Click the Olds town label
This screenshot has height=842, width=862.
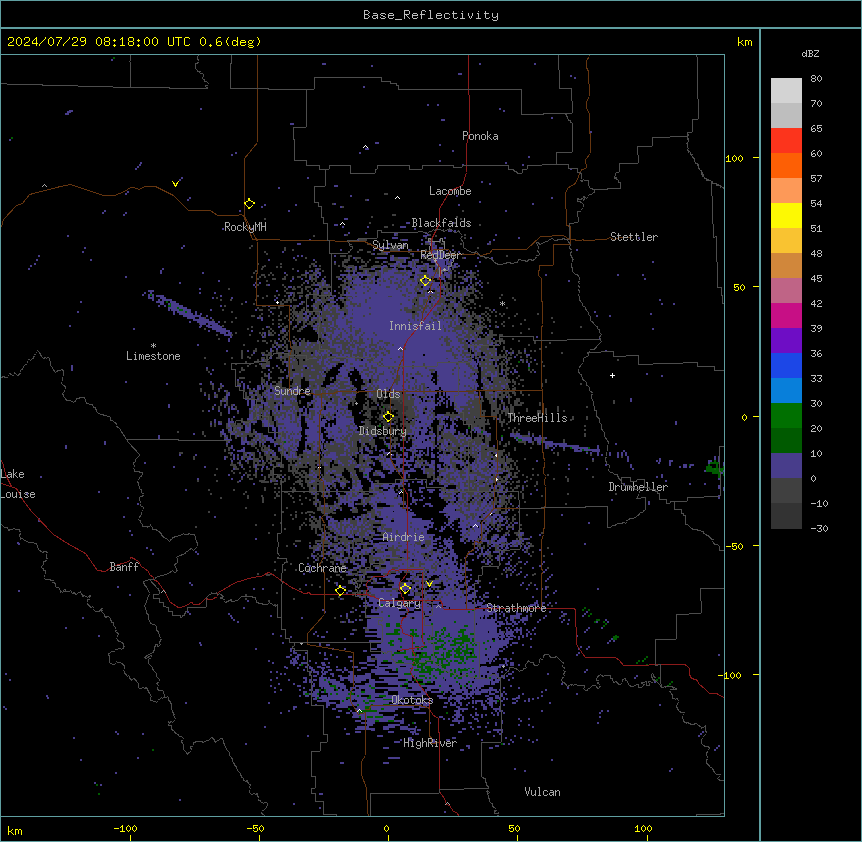tap(388, 394)
